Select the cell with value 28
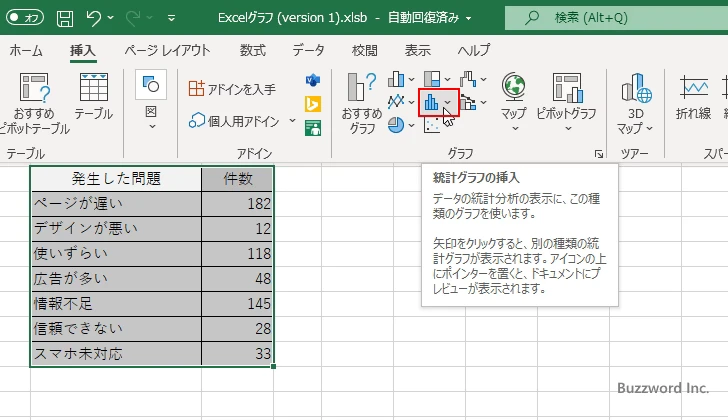This screenshot has height=420, width=728. tap(238, 329)
